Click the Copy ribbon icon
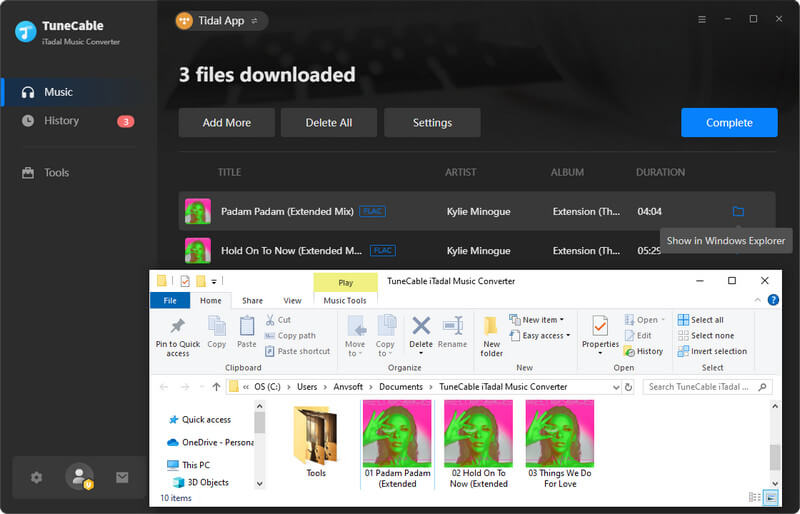The height and width of the screenshot is (514, 800). point(216,332)
